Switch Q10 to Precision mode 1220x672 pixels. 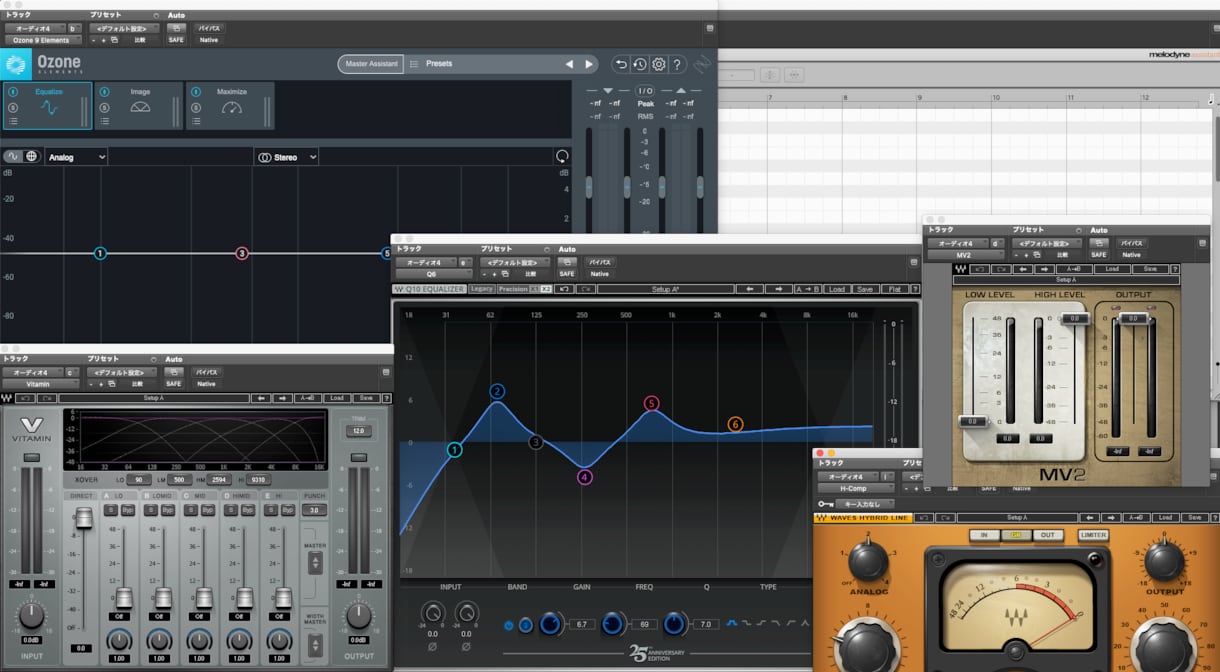[513, 289]
